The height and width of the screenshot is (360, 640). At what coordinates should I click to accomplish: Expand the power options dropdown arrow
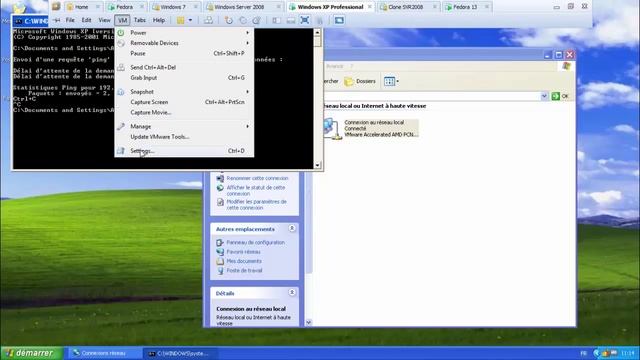[x=190, y=20]
